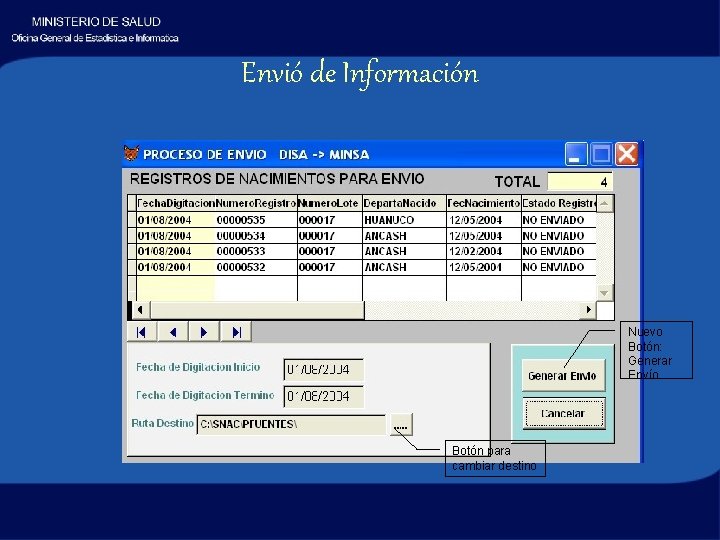Click Fecha de Digitacion Inicio field
The image size is (720, 540).
click(x=324, y=370)
